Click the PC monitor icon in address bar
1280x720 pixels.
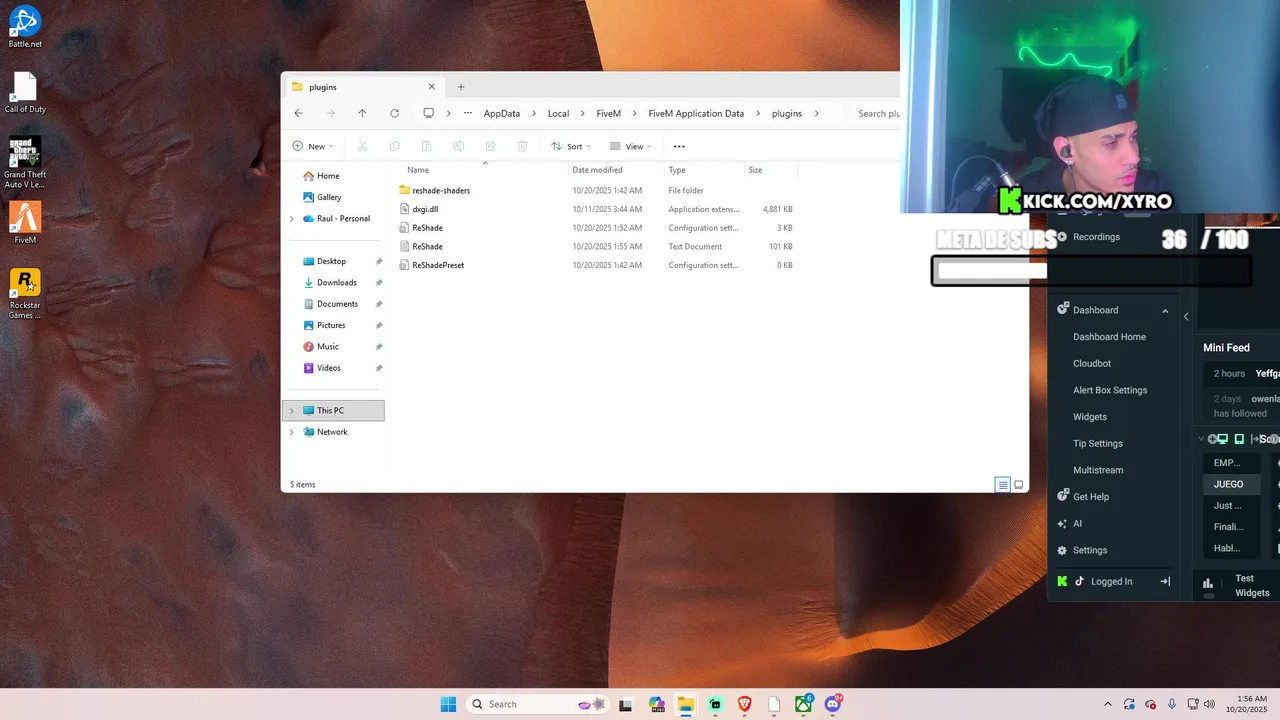(428, 113)
